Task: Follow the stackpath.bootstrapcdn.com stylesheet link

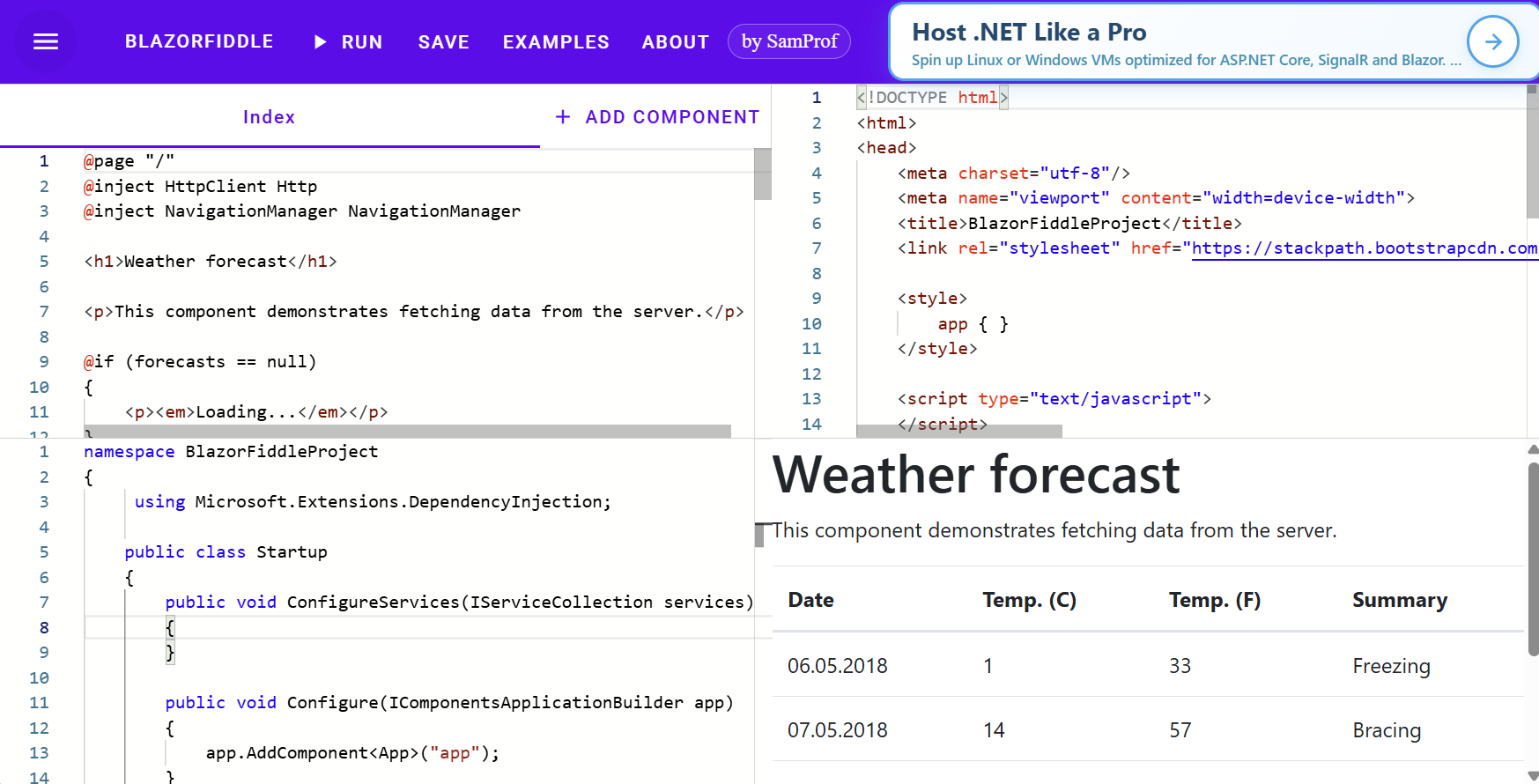Action: (x=1364, y=248)
